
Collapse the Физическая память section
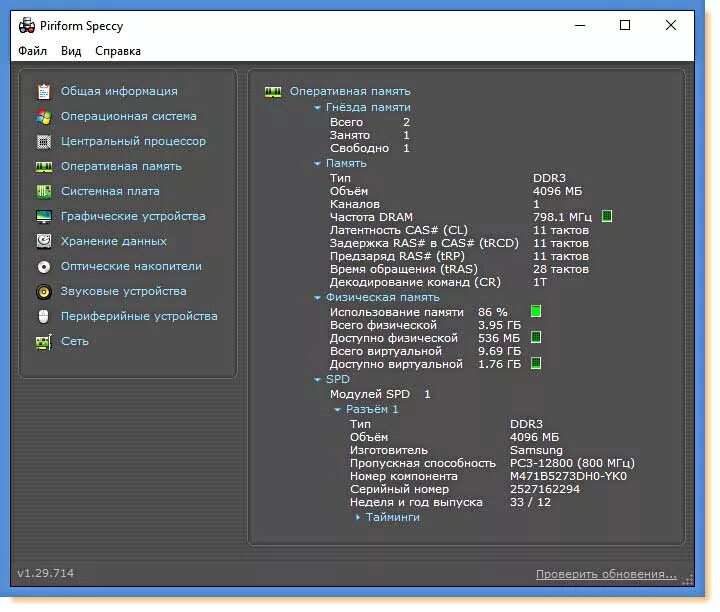point(317,298)
